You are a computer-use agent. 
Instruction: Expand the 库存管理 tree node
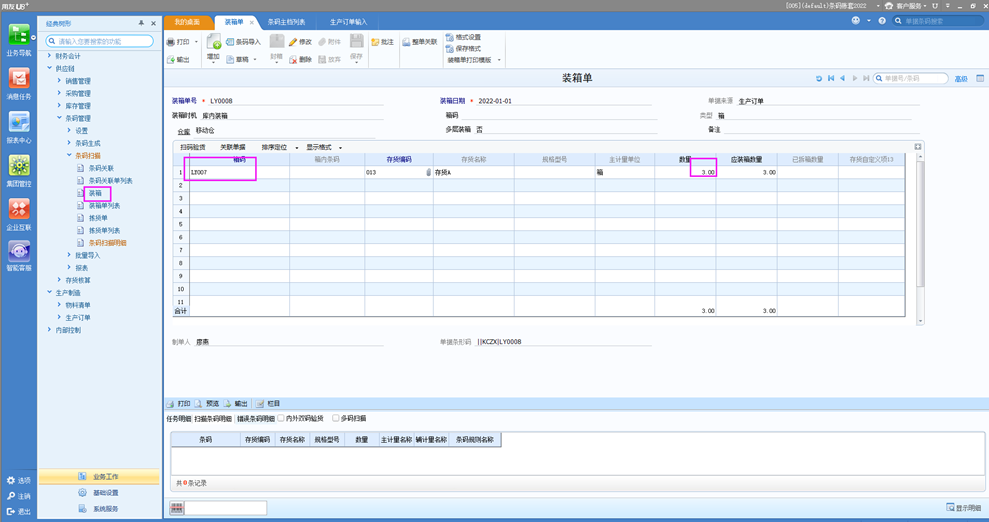[x=59, y=106]
